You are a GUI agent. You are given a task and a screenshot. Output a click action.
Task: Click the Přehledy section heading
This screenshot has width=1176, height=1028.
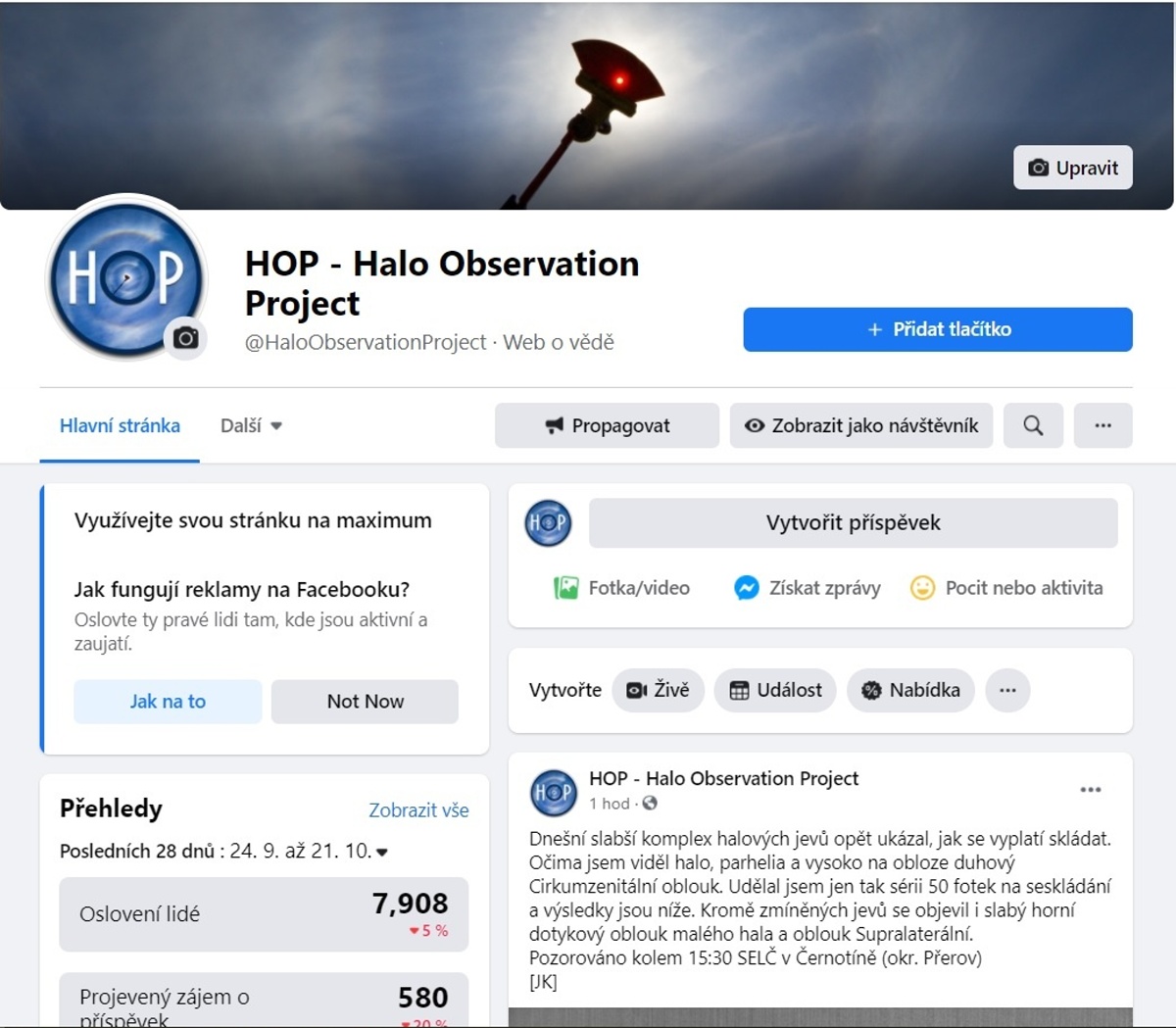(x=111, y=808)
